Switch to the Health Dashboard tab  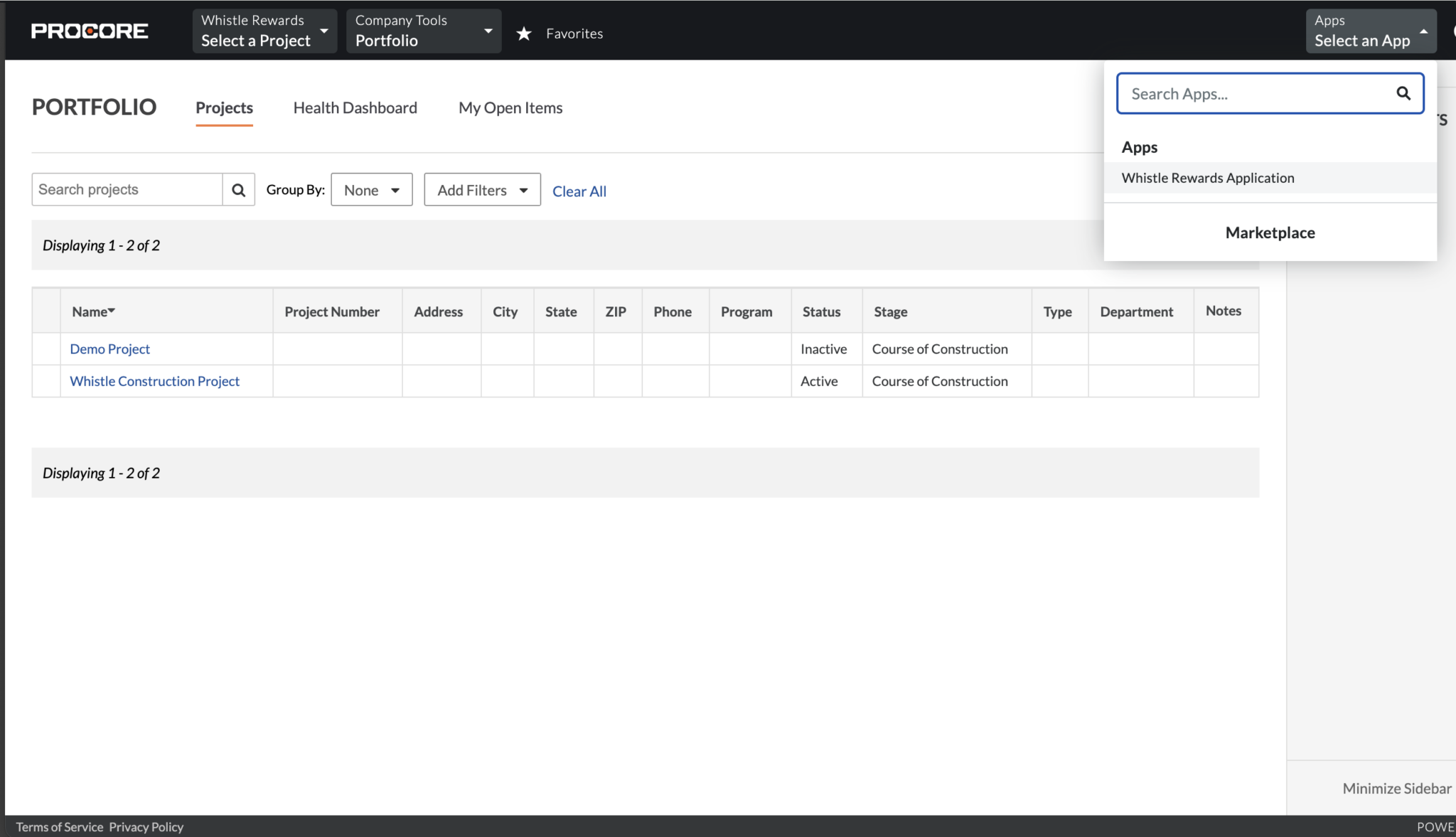[x=355, y=107]
